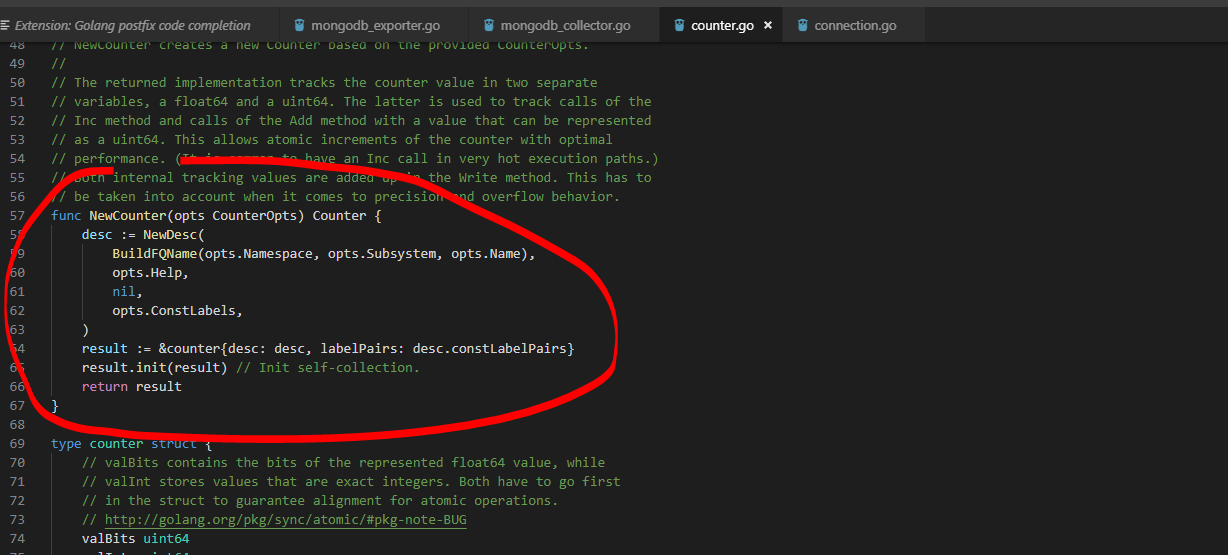The height and width of the screenshot is (555, 1228).
Task: Click line number 50 in the gutter
Action: (17, 82)
